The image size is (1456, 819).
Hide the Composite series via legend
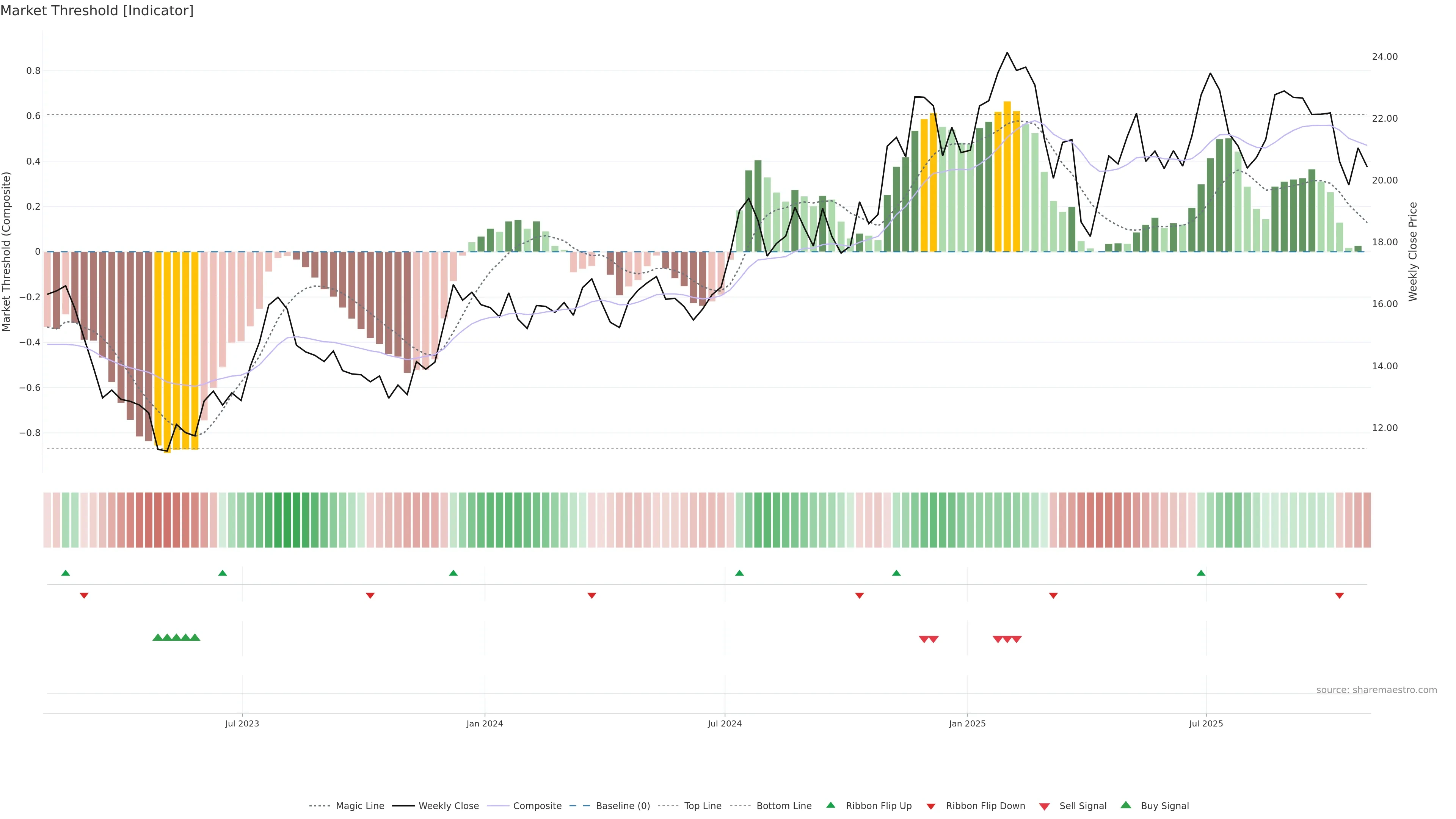(537, 806)
